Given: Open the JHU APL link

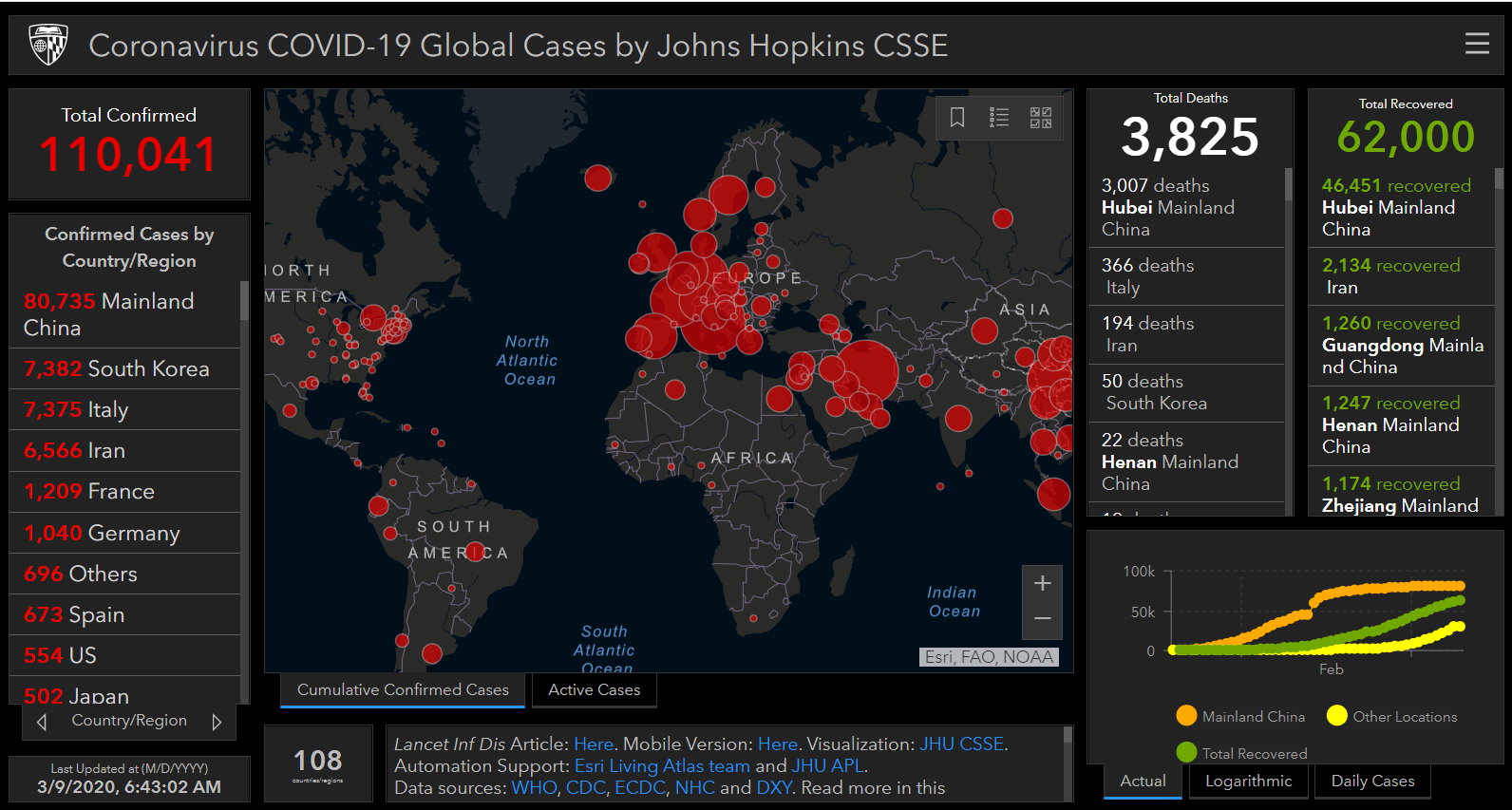Looking at the screenshot, I should pos(828,766).
